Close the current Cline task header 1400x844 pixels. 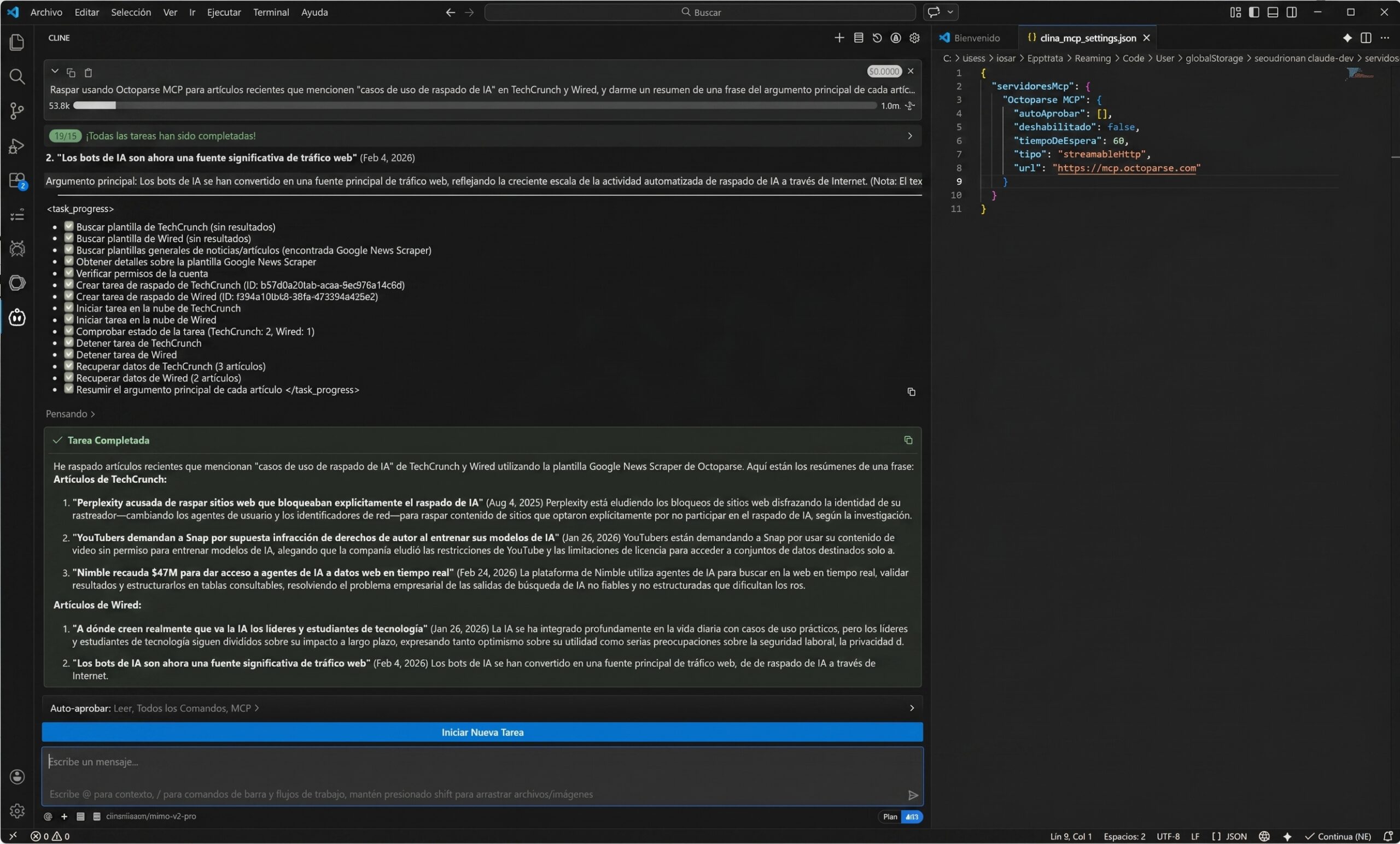[x=911, y=71]
